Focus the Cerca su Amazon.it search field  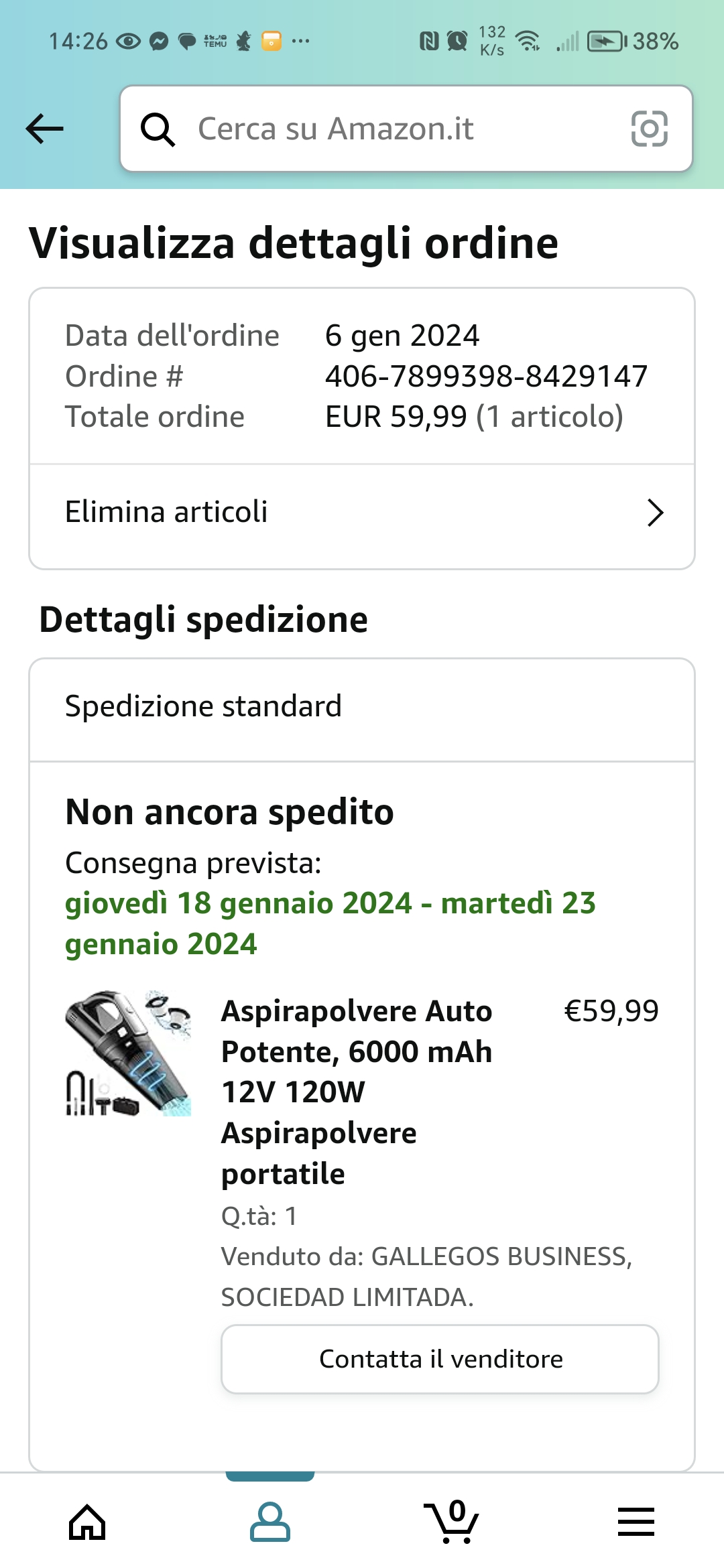(402, 129)
